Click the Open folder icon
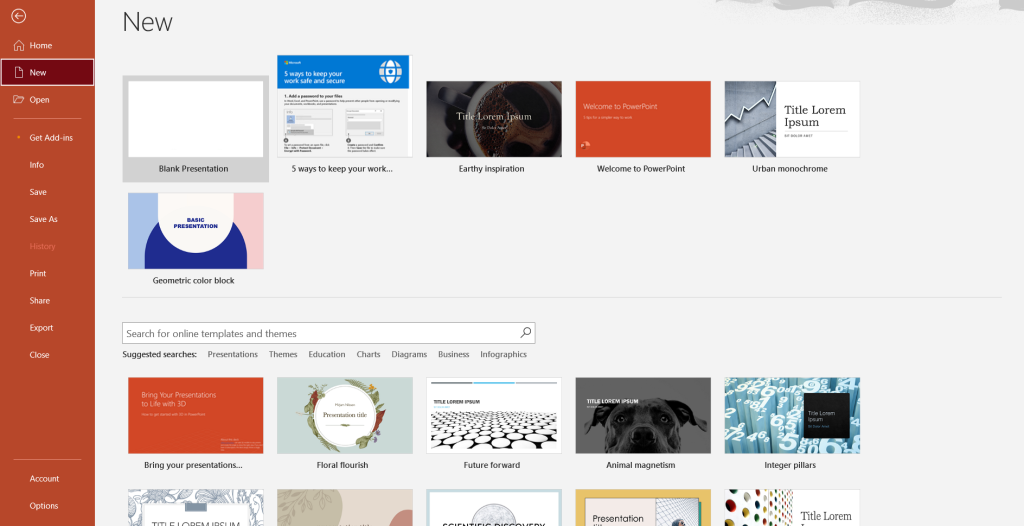This screenshot has width=1024, height=526. point(19,99)
